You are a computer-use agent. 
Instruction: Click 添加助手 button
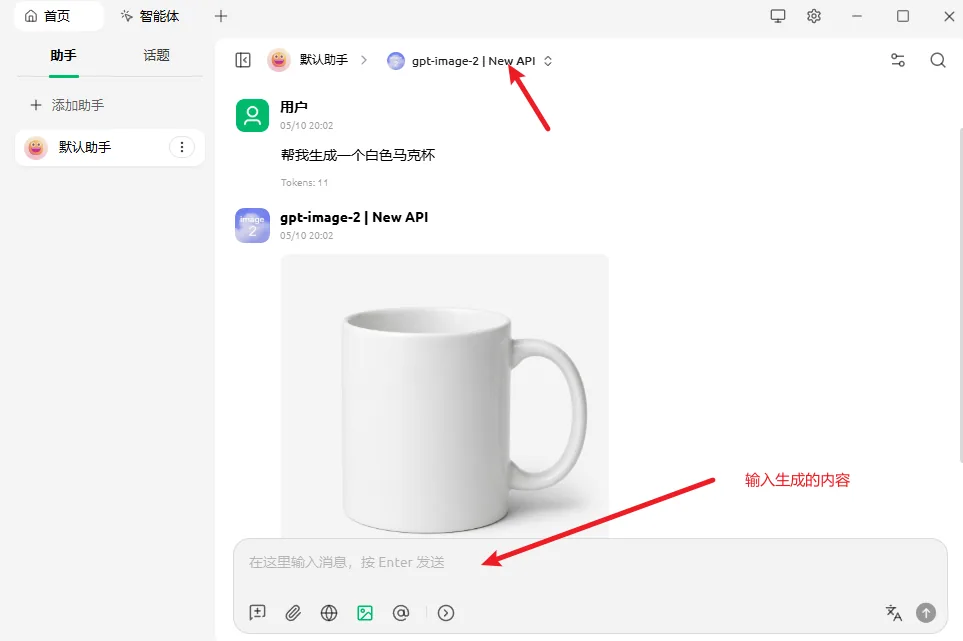pos(67,105)
